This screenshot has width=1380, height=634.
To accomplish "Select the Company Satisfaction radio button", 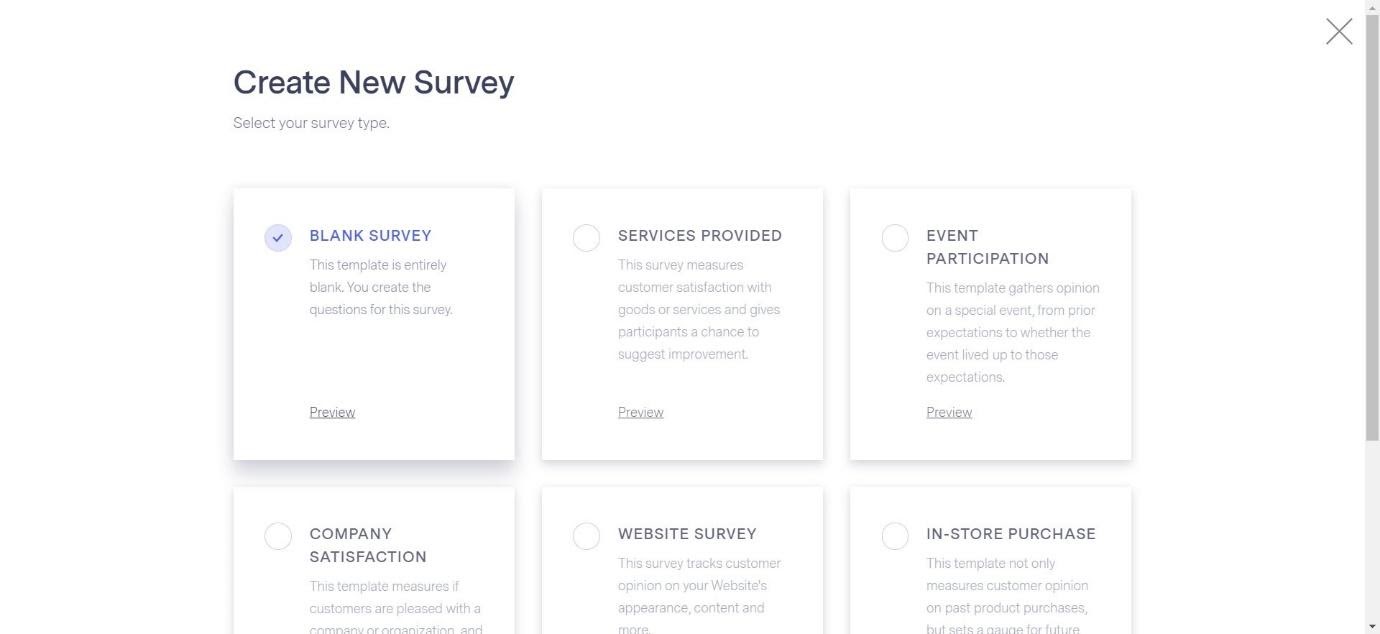I will pos(278,536).
